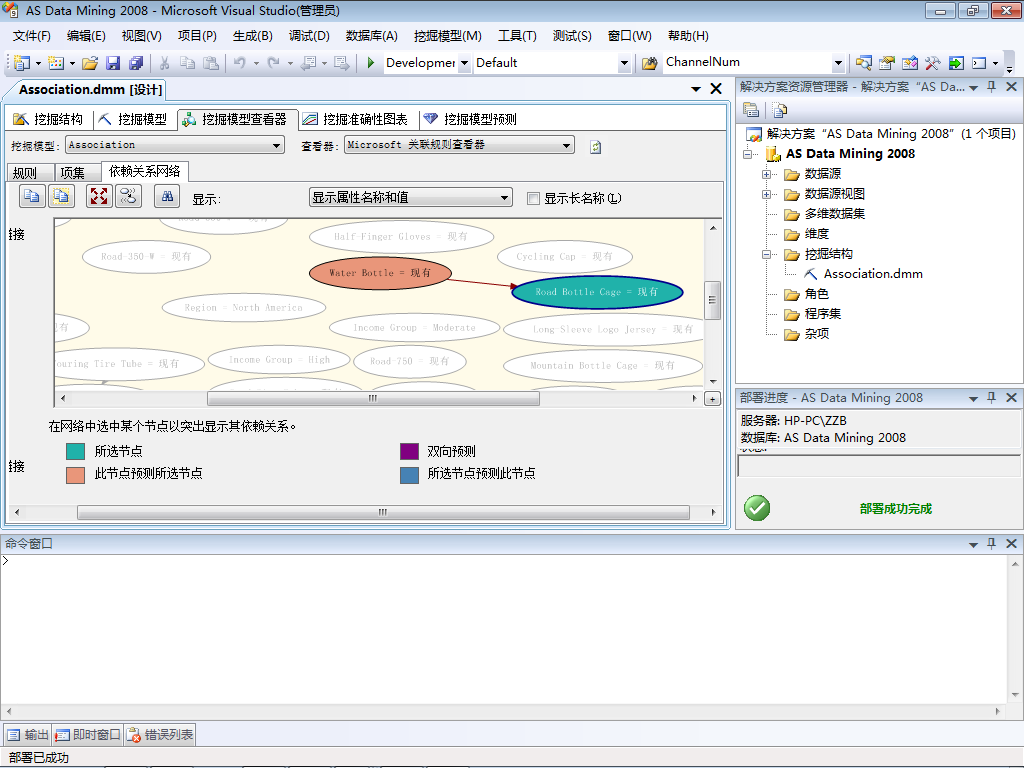Open the 即时窗口 bottom tab
Screen dimensions: 1024x768
[x=88, y=735]
